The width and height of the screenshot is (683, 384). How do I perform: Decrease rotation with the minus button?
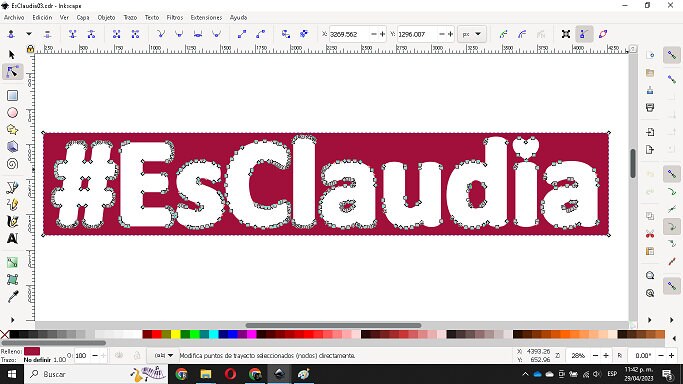[x=661, y=356]
